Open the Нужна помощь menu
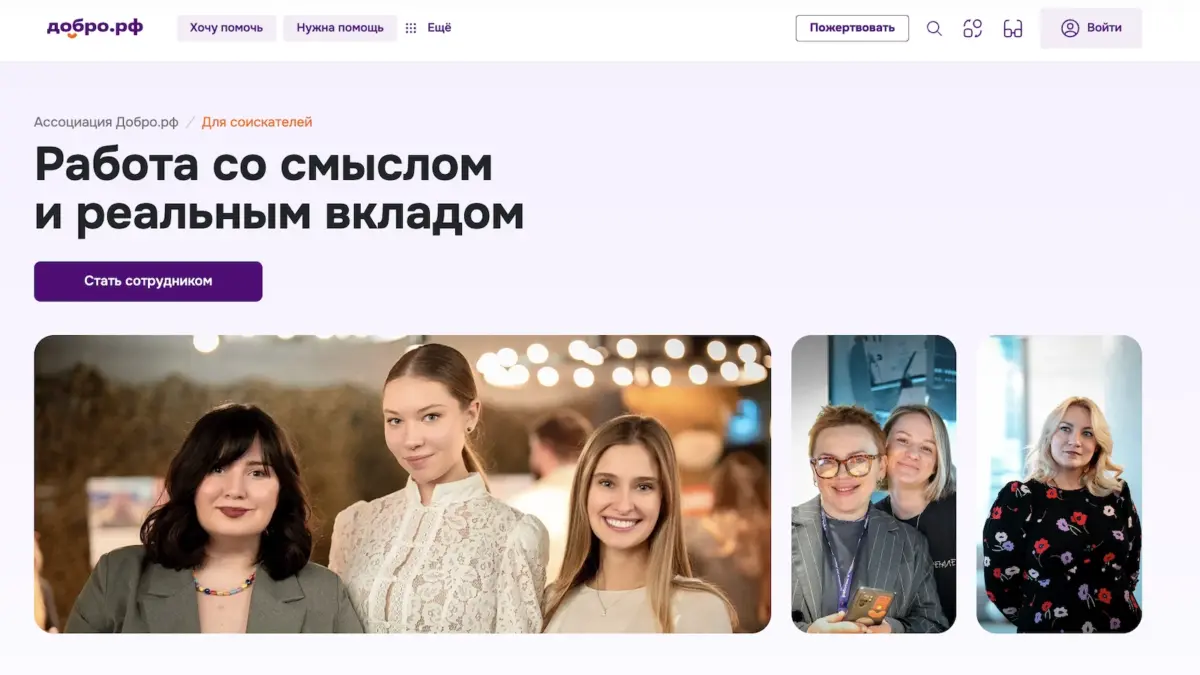 tap(340, 28)
